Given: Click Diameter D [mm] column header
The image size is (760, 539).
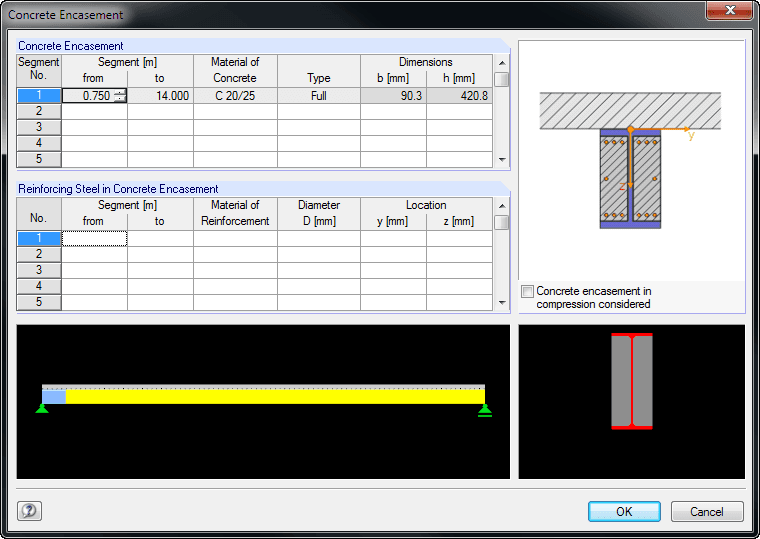Looking at the screenshot, I should tap(318, 213).
